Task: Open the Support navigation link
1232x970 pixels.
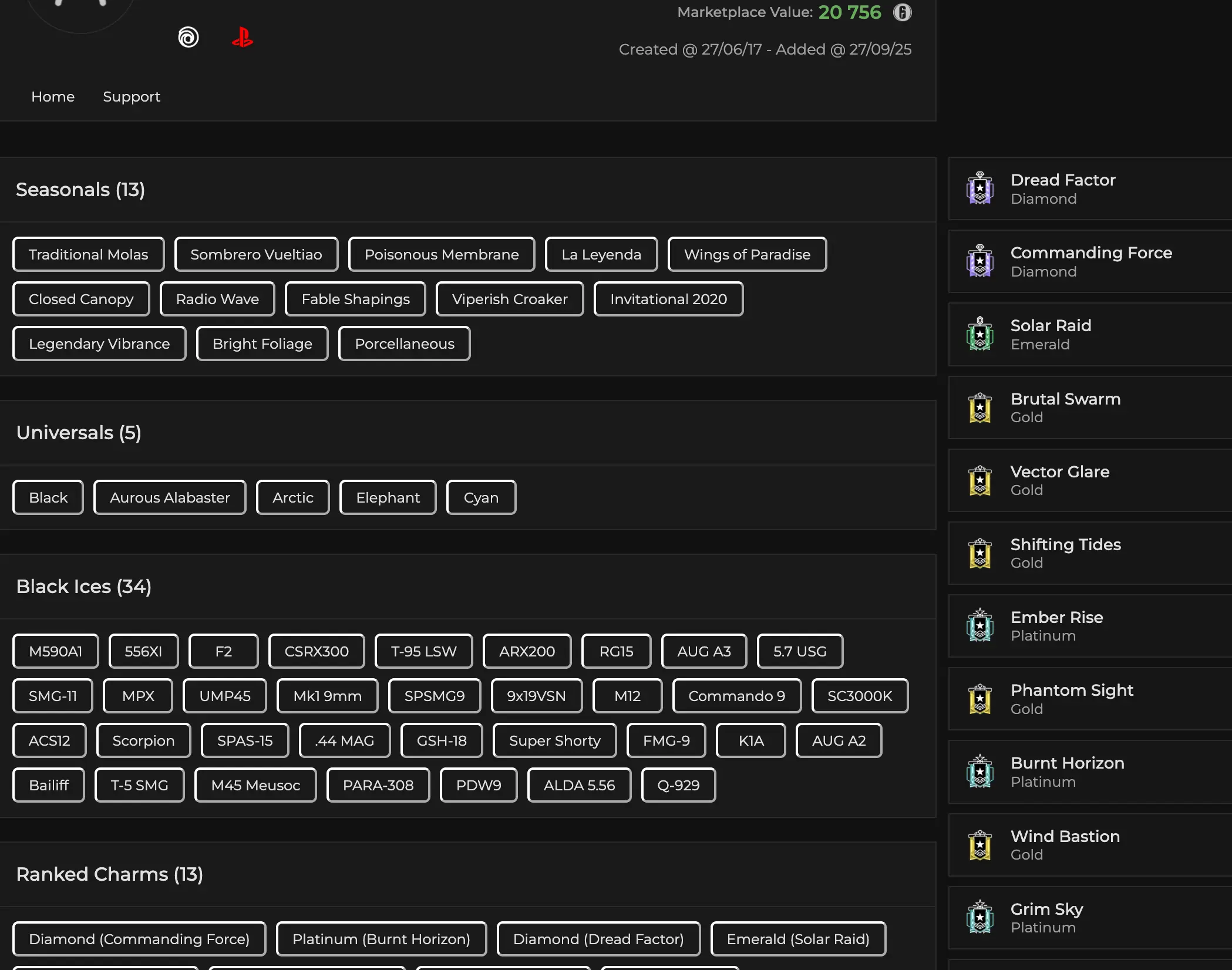Action: tap(132, 97)
